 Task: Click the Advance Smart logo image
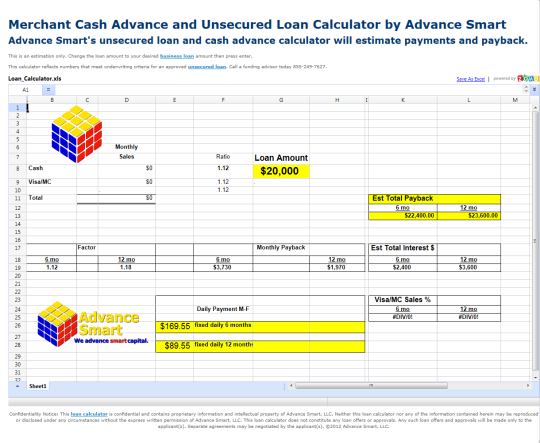tap(93, 324)
